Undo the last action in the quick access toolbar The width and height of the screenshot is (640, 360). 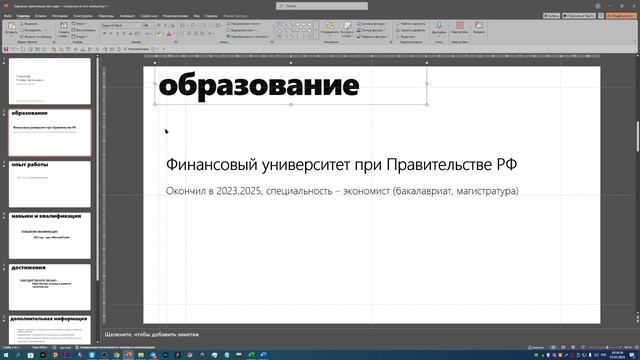pyautogui.click(x=13, y=49)
